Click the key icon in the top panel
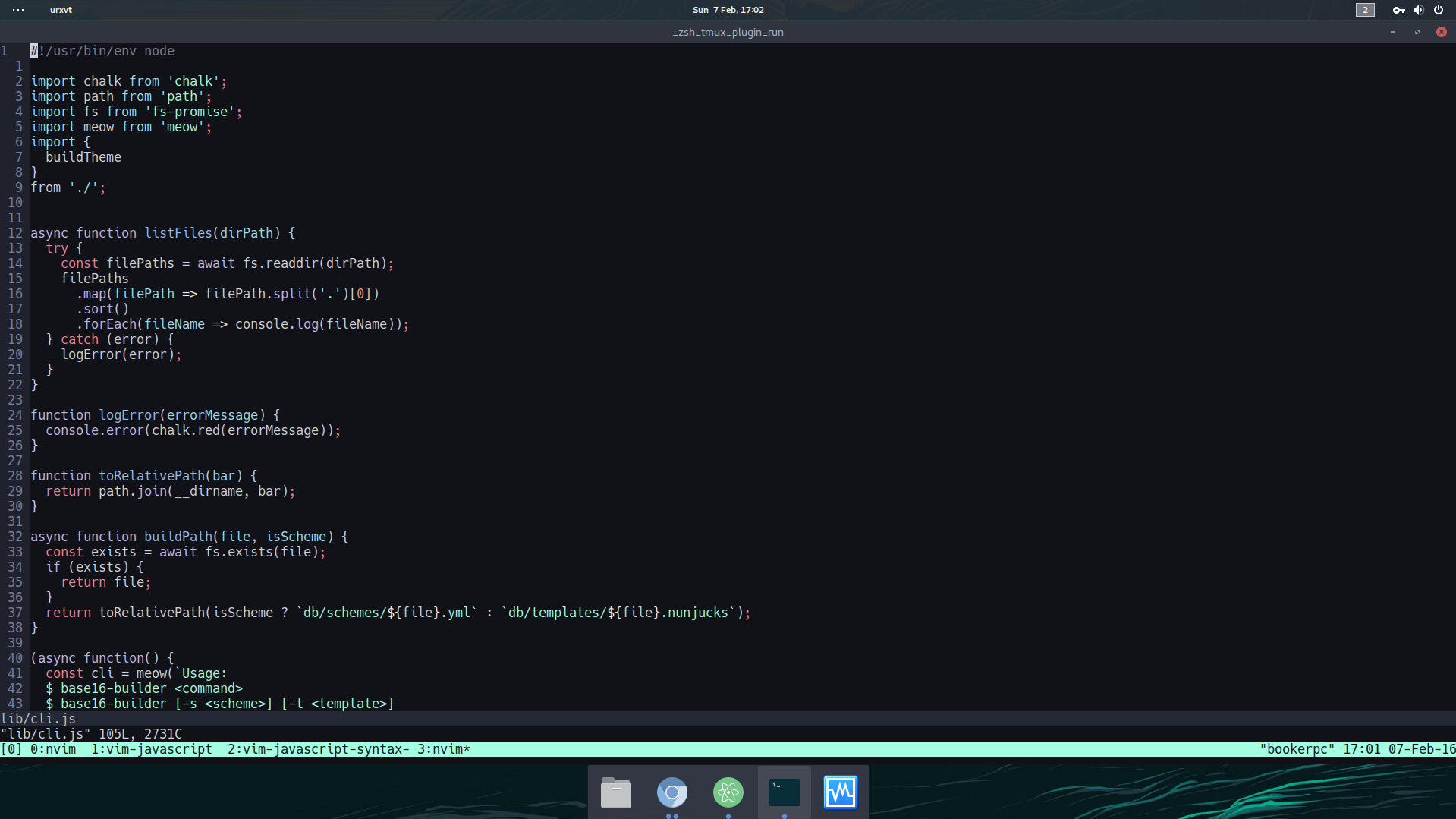1456x819 pixels. click(x=1398, y=10)
